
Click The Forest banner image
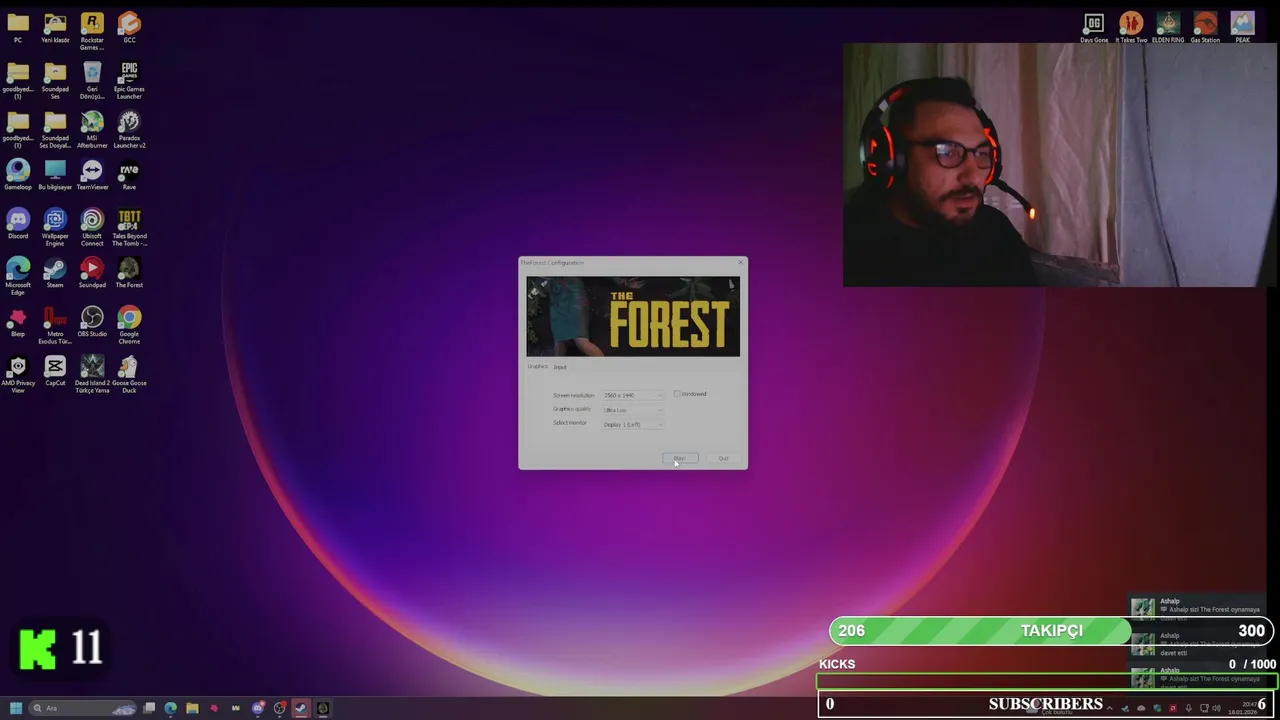coord(633,316)
